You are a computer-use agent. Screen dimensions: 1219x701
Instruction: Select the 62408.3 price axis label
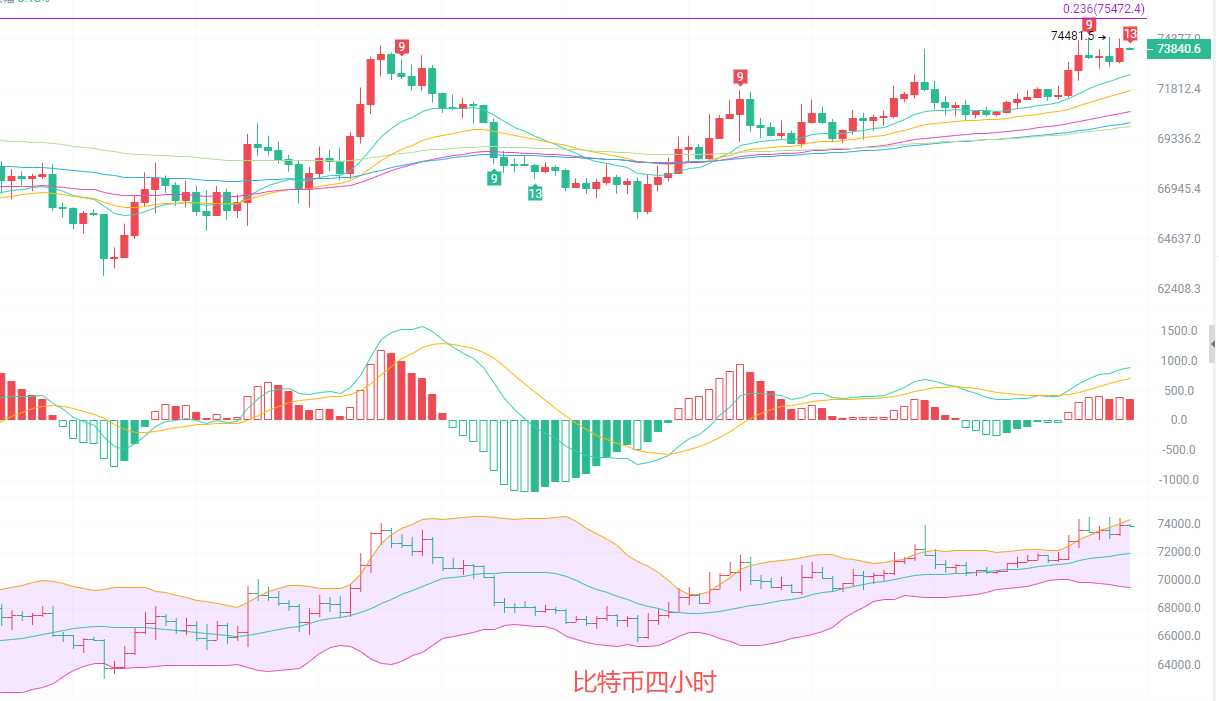click(x=1178, y=289)
